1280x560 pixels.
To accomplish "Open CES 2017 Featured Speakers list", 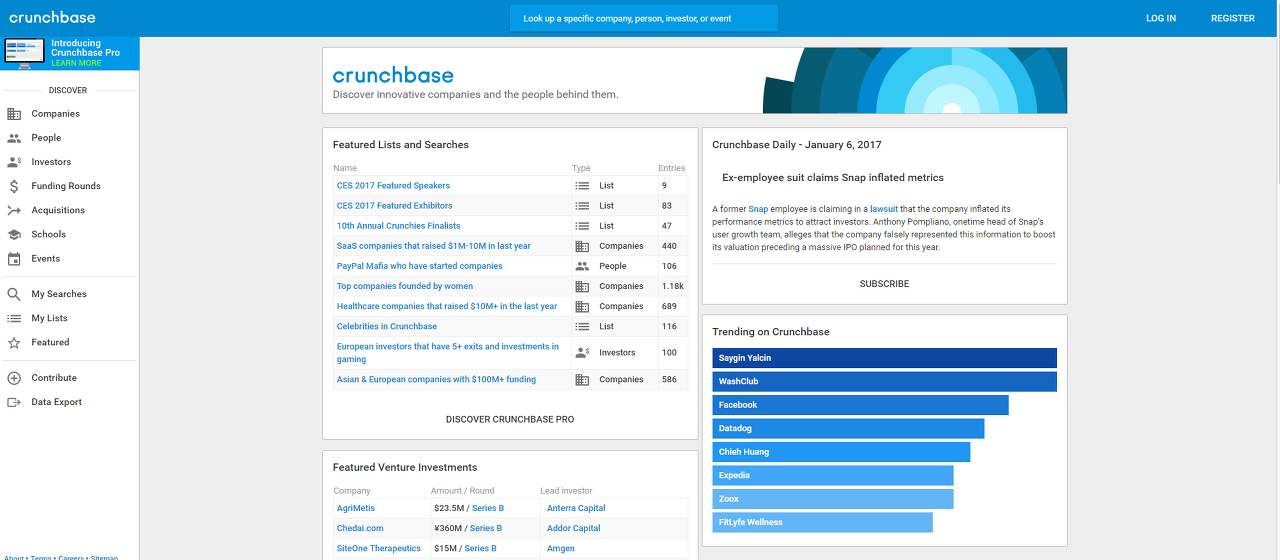I will point(393,186).
